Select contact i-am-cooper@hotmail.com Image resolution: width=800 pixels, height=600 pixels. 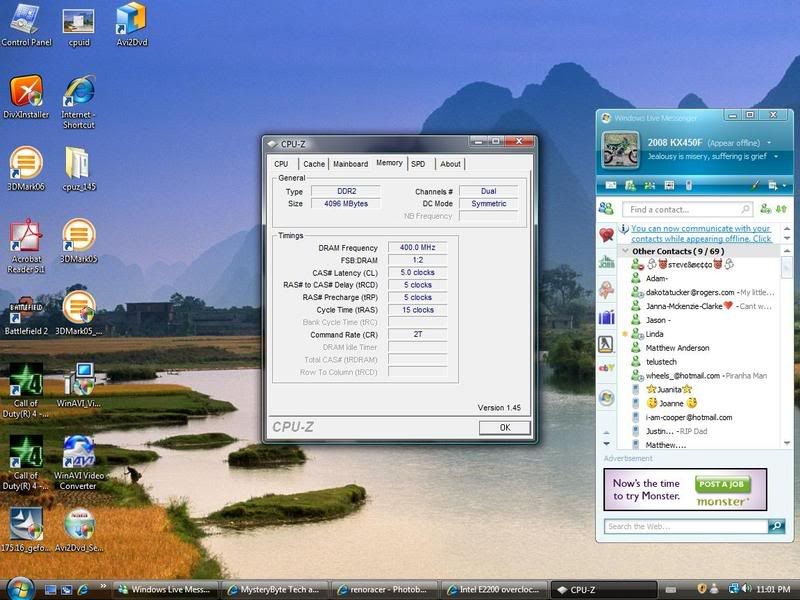(688, 417)
